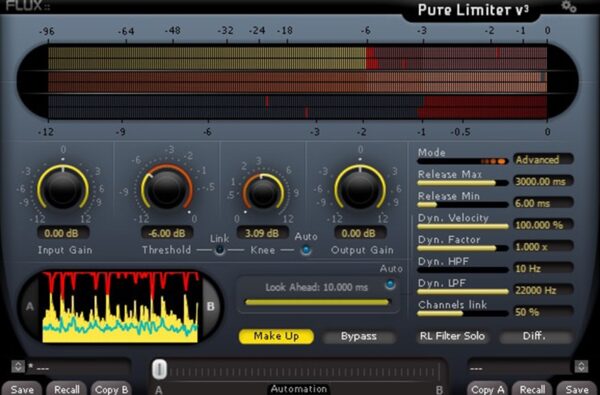Screen dimensions: 600x395
Task: Click the 10 Hz Dyn. HPF field
Action: pyautogui.click(x=543, y=268)
